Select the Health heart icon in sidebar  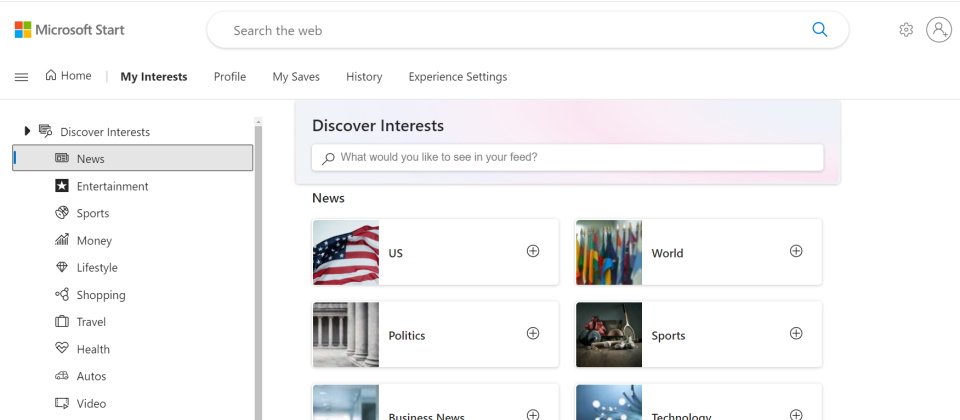coord(62,348)
